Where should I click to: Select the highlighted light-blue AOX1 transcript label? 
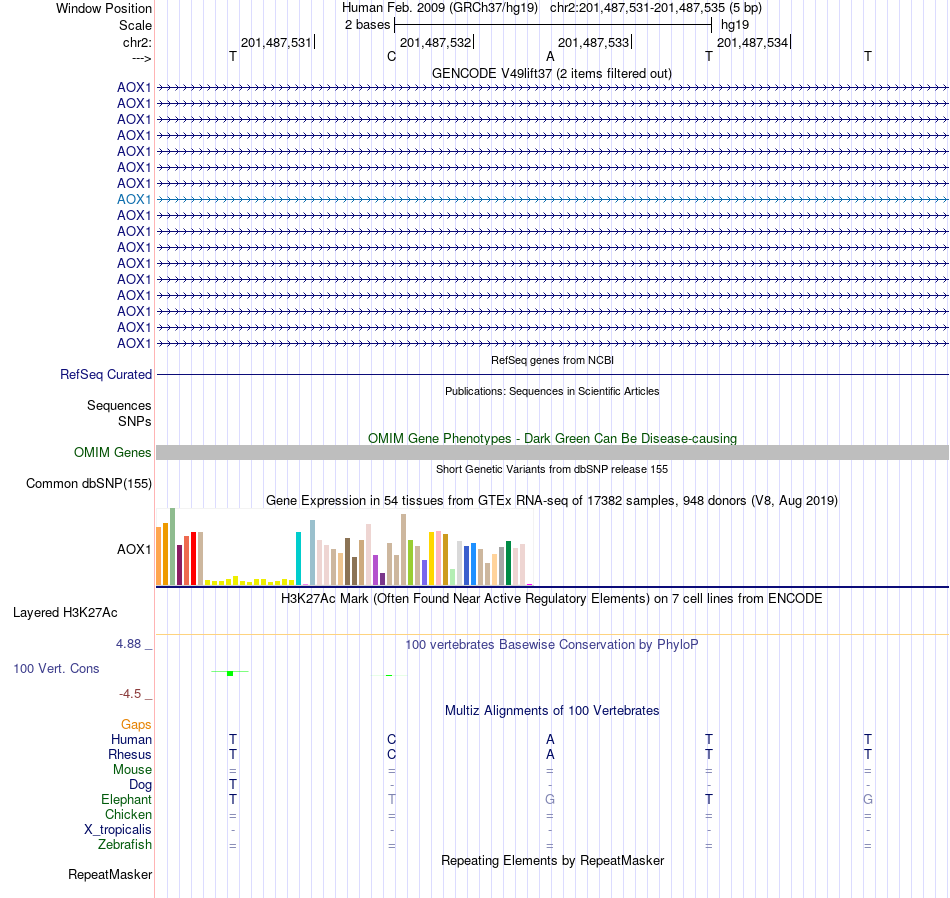134,199
